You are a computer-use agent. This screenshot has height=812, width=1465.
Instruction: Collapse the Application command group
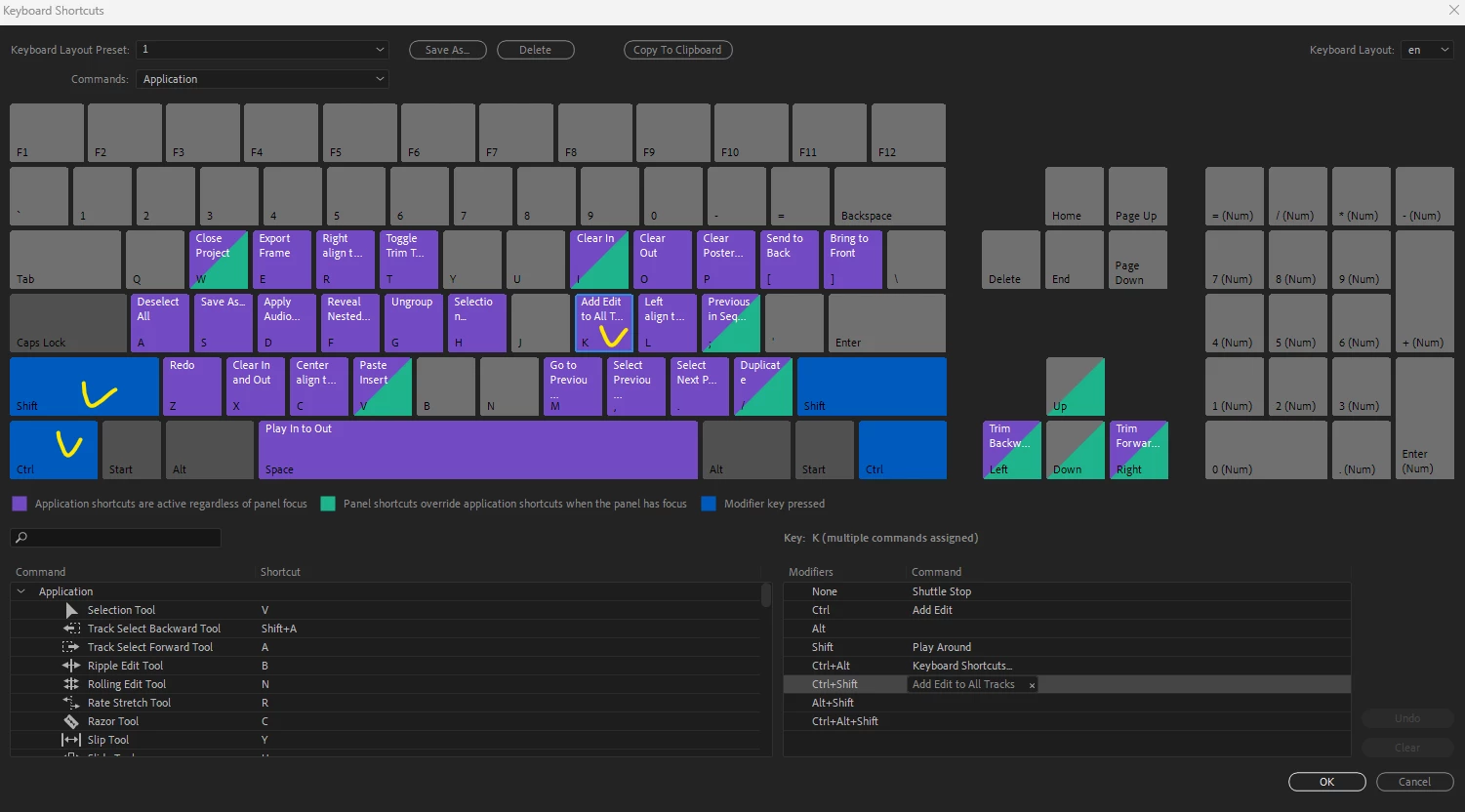(x=21, y=591)
